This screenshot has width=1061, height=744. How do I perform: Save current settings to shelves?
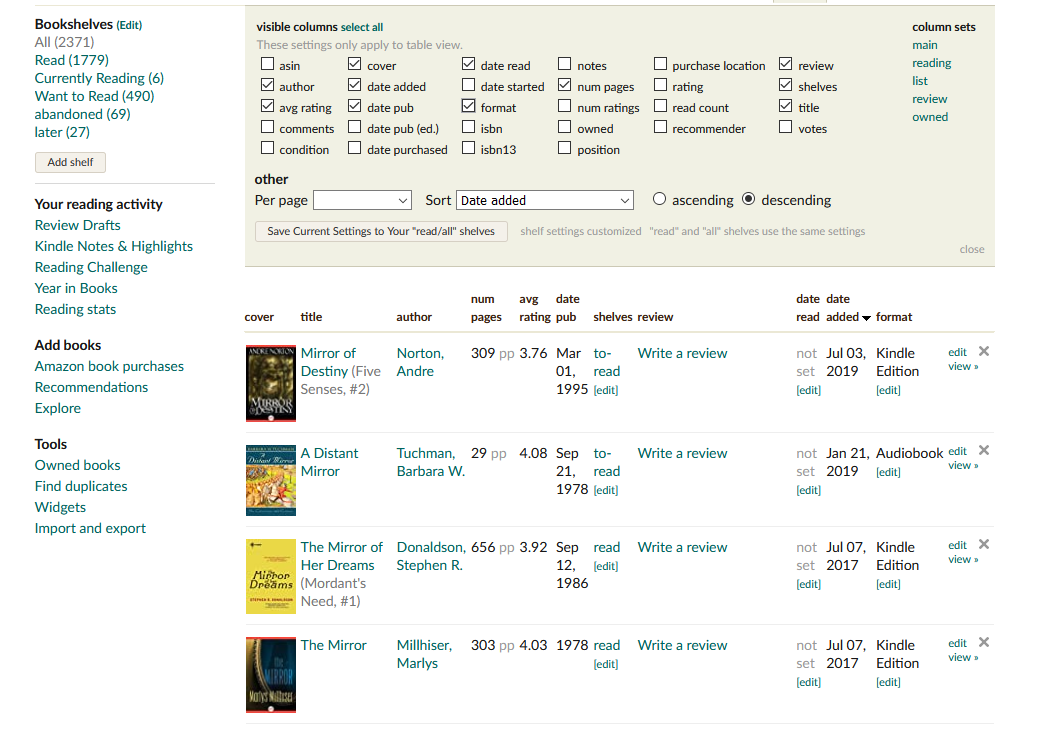click(x=381, y=231)
